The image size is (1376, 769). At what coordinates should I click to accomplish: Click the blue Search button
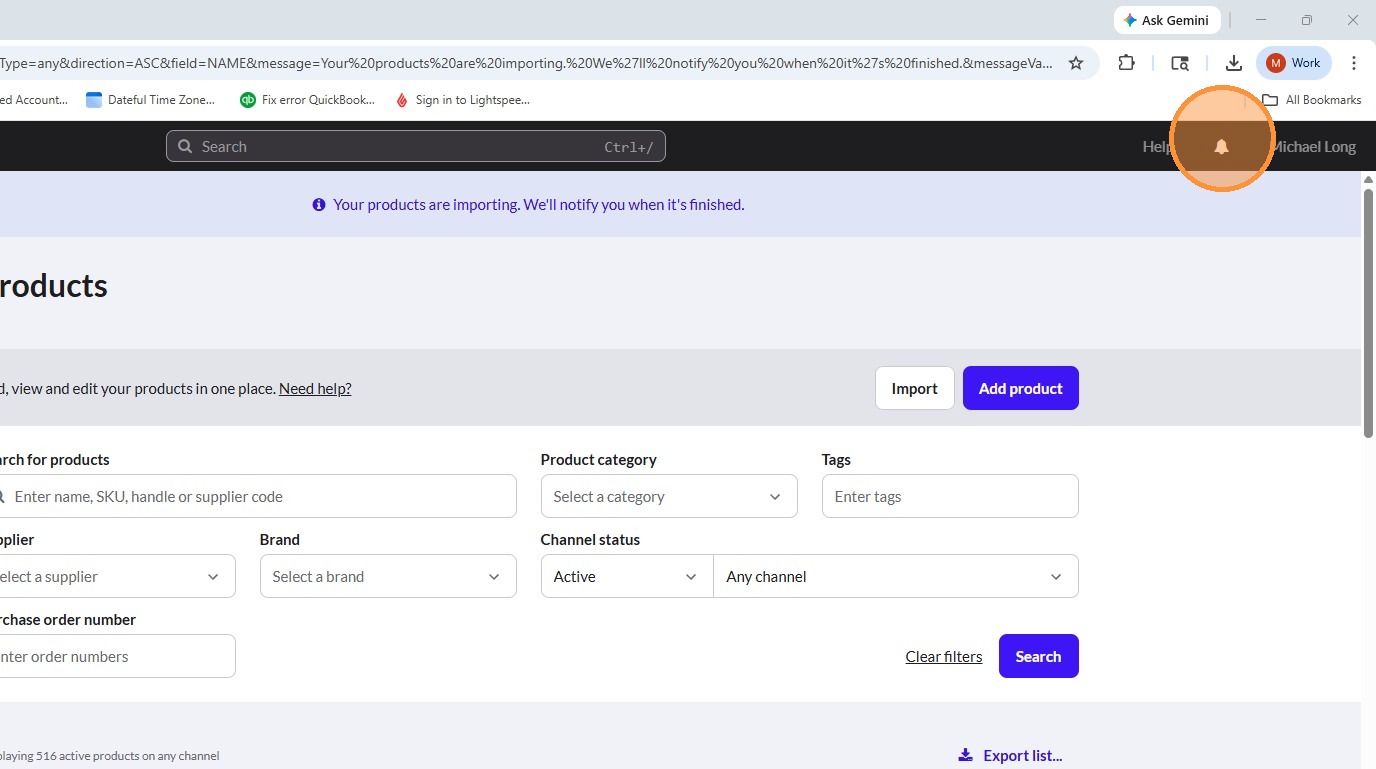(x=1039, y=656)
